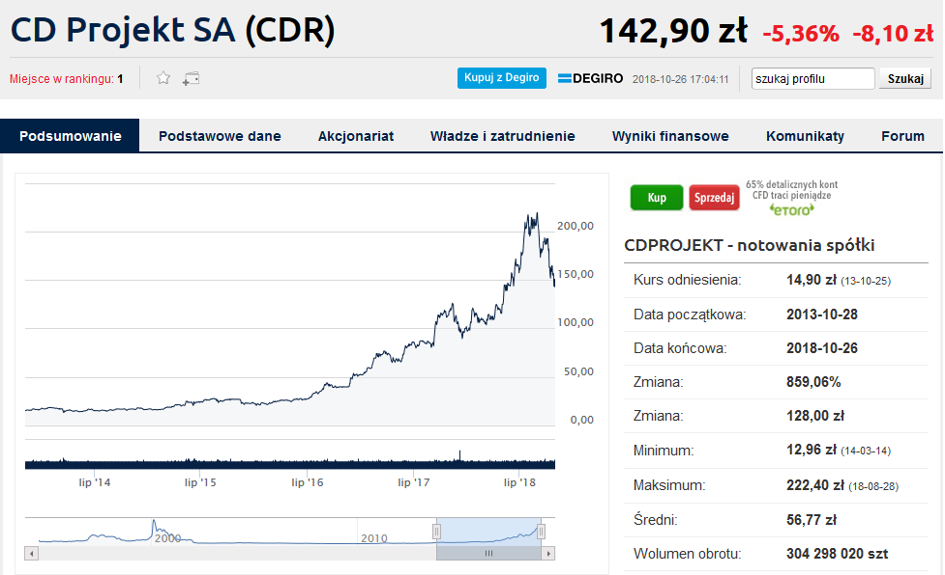The image size is (945, 575).
Task: Open the DEGIRO logo link
Action: [x=590, y=78]
